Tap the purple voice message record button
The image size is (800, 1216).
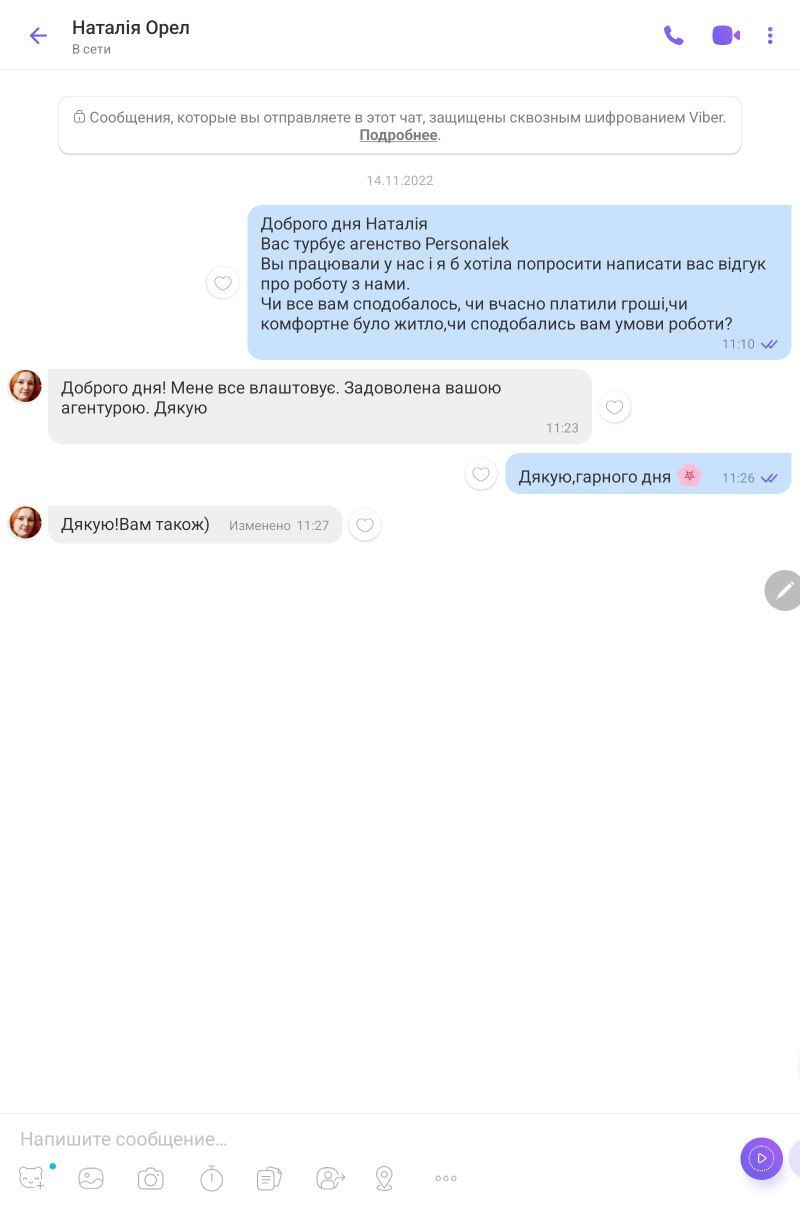(x=761, y=1158)
